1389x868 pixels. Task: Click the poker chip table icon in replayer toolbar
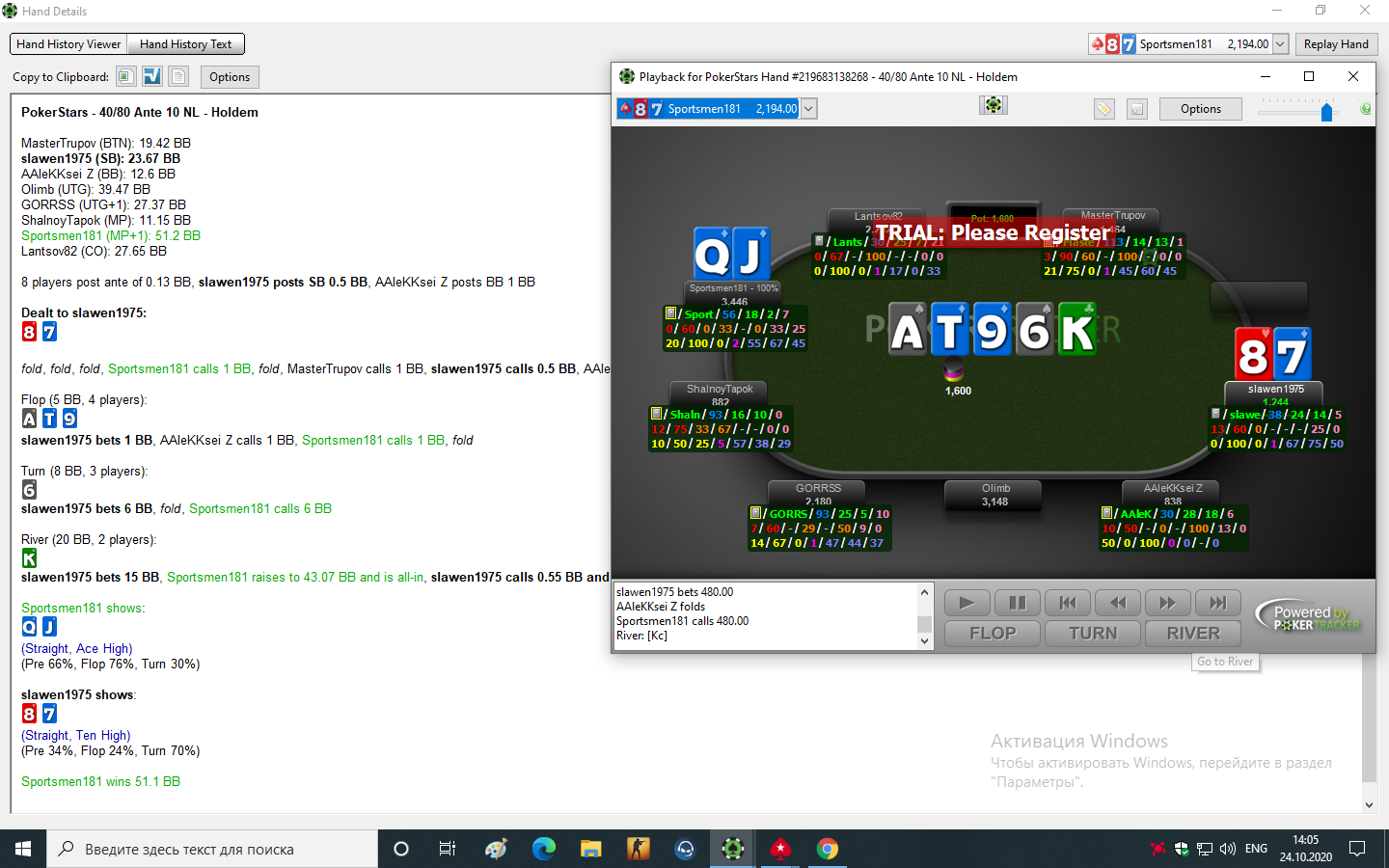pos(994,105)
